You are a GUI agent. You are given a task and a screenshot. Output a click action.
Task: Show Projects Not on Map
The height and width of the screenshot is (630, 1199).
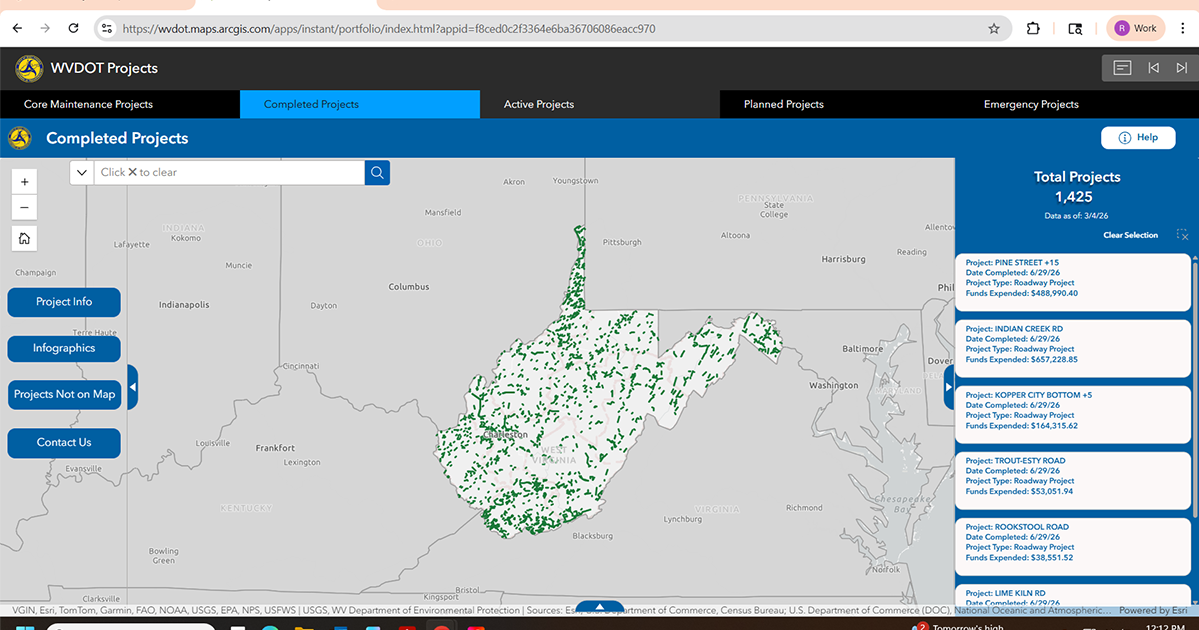(64, 395)
